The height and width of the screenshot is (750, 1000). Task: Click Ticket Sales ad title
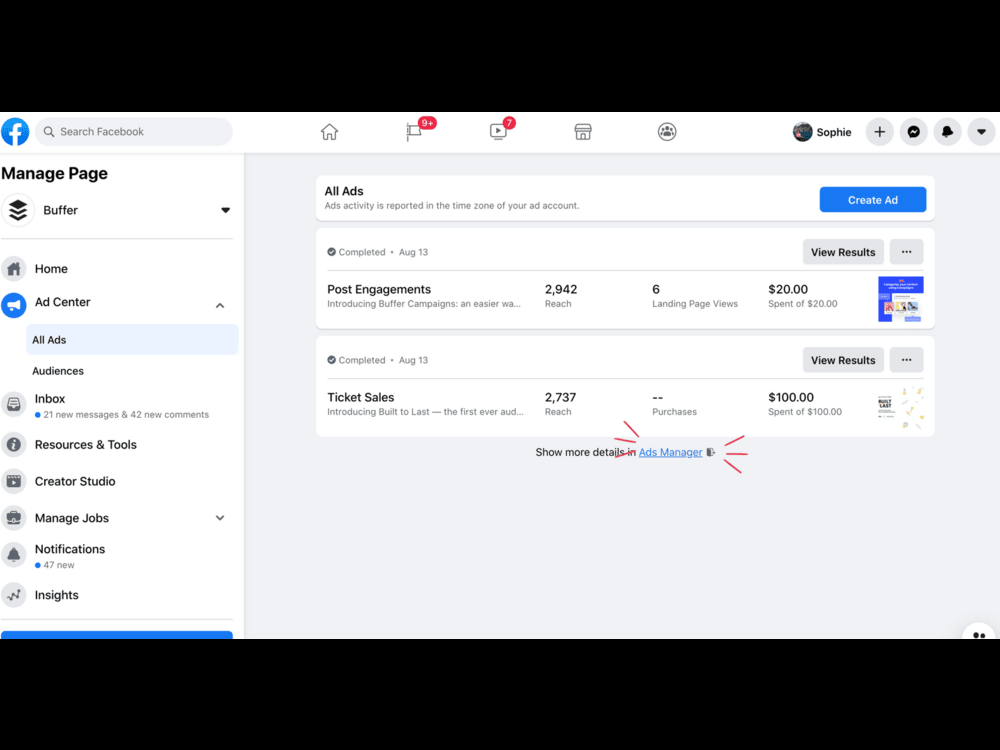tap(360, 397)
